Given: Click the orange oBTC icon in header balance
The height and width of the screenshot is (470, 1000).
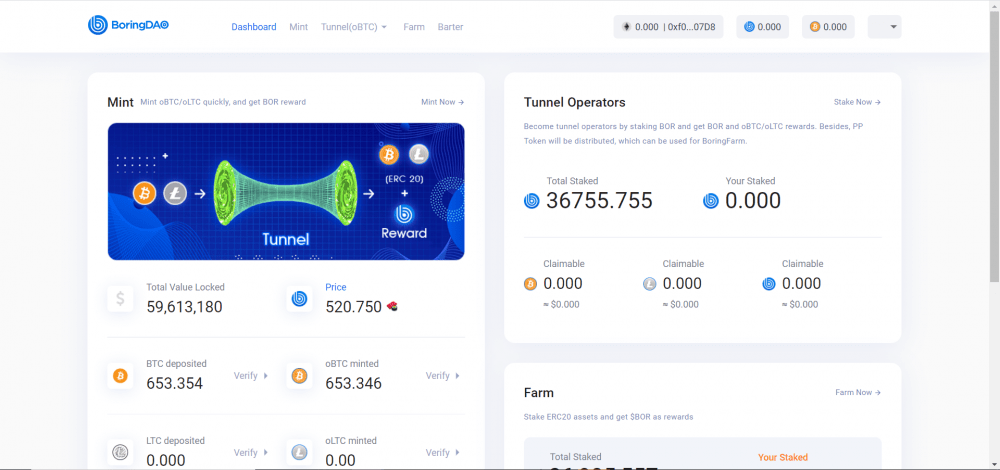Looking at the screenshot, I should [815, 27].
